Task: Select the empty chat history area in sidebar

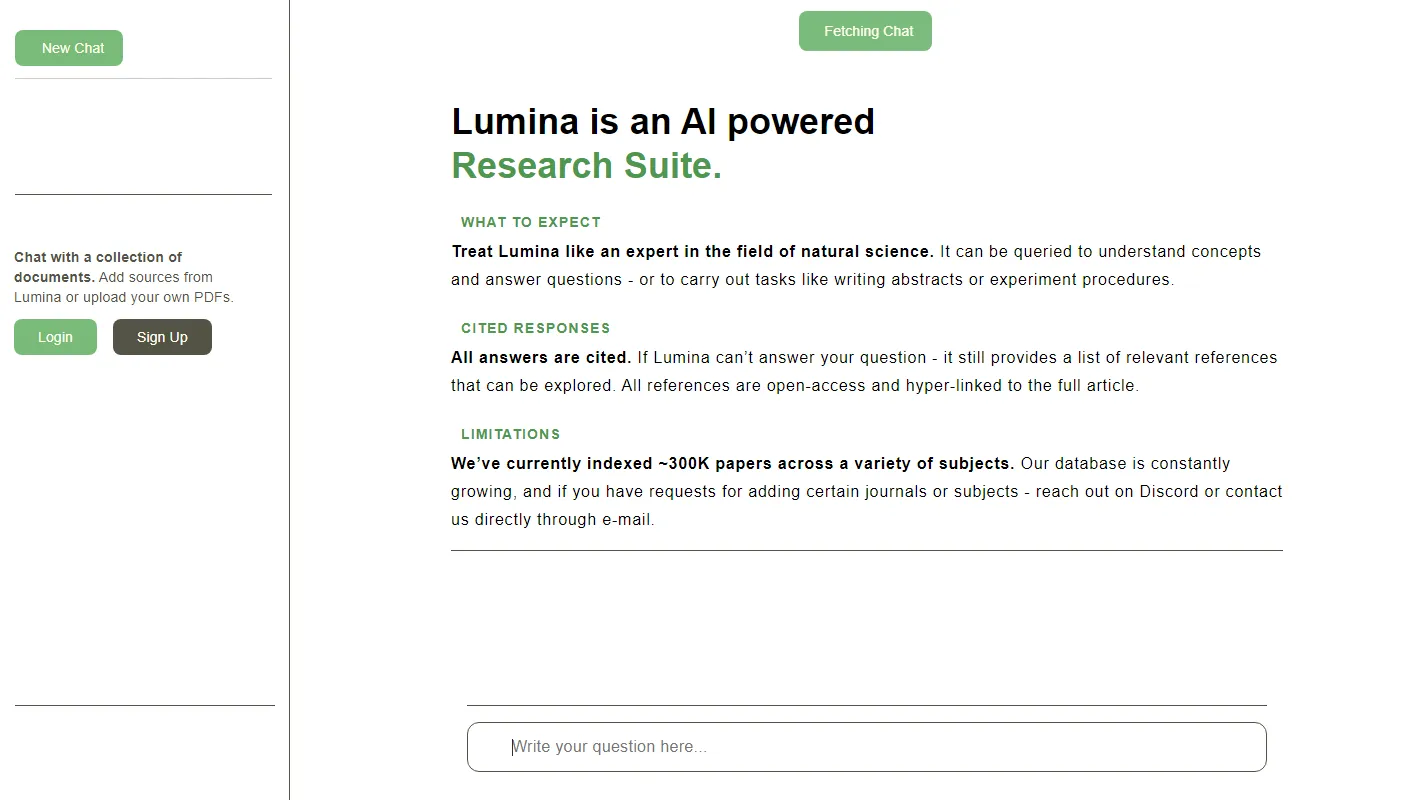Action: (x=142, y=135)
